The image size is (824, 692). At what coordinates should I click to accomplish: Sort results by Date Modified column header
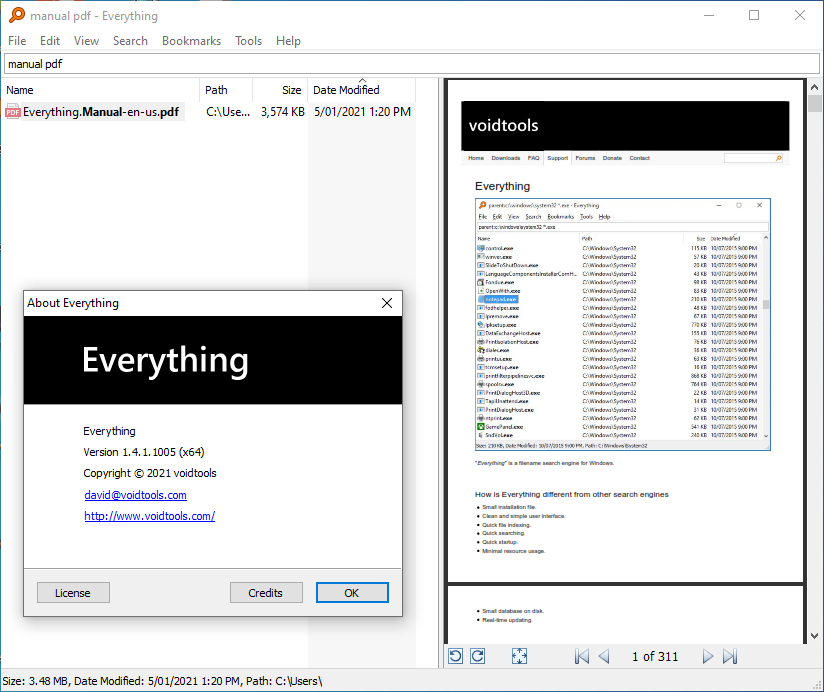[362, 90]
